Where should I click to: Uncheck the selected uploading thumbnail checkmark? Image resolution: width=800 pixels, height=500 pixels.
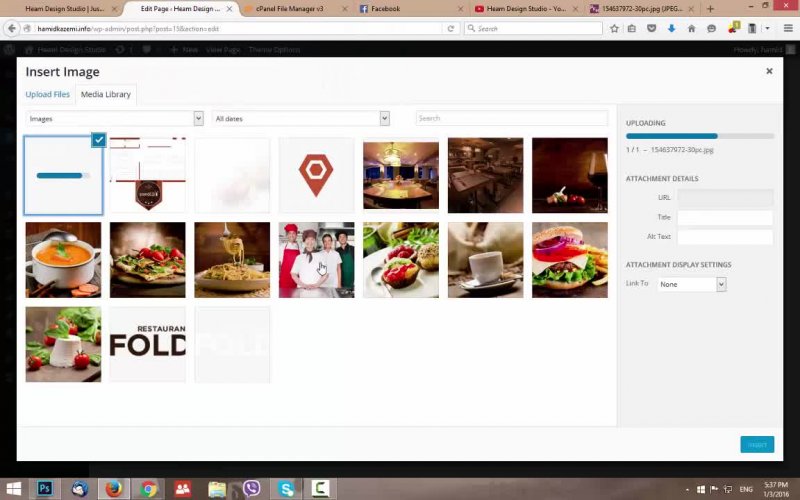[x=98, y=140]
